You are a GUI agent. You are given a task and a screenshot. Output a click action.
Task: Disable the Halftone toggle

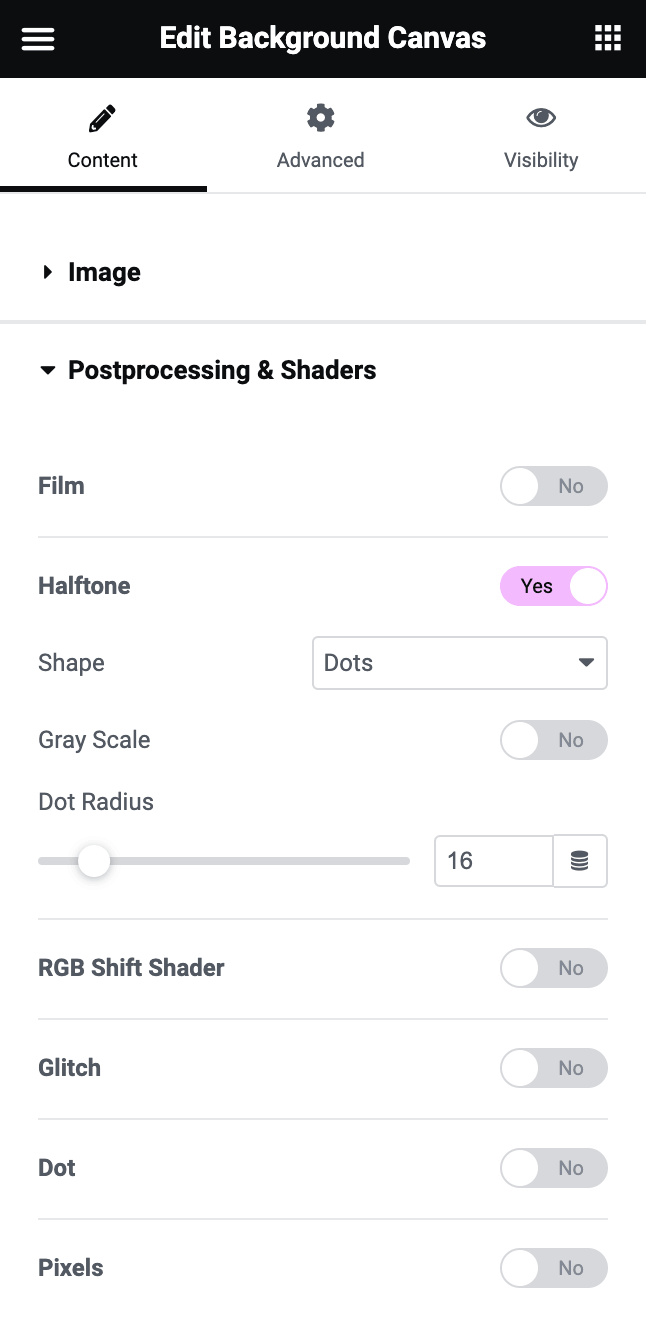point(553,586)
